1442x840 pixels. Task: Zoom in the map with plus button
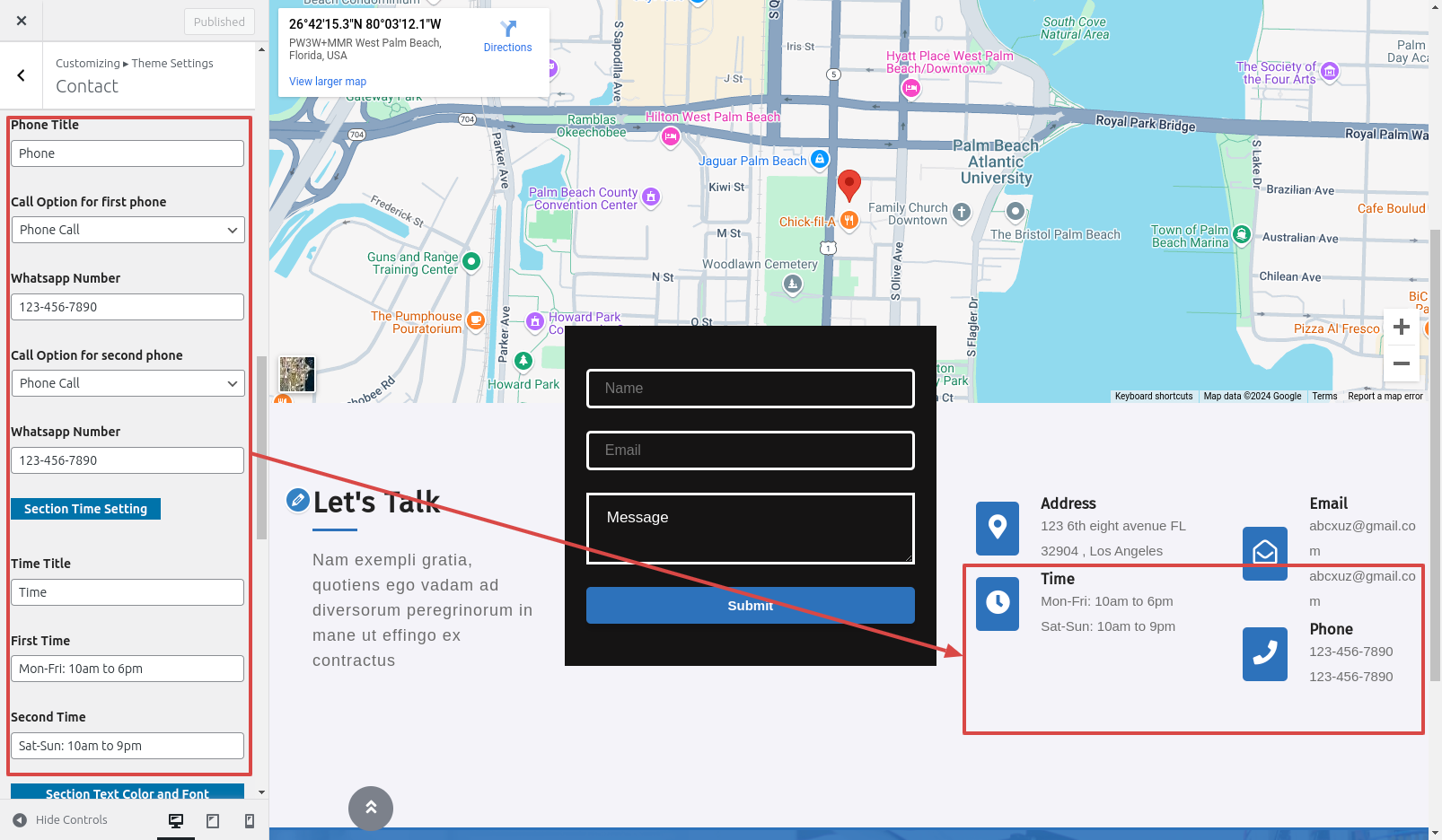point(1401,327)
